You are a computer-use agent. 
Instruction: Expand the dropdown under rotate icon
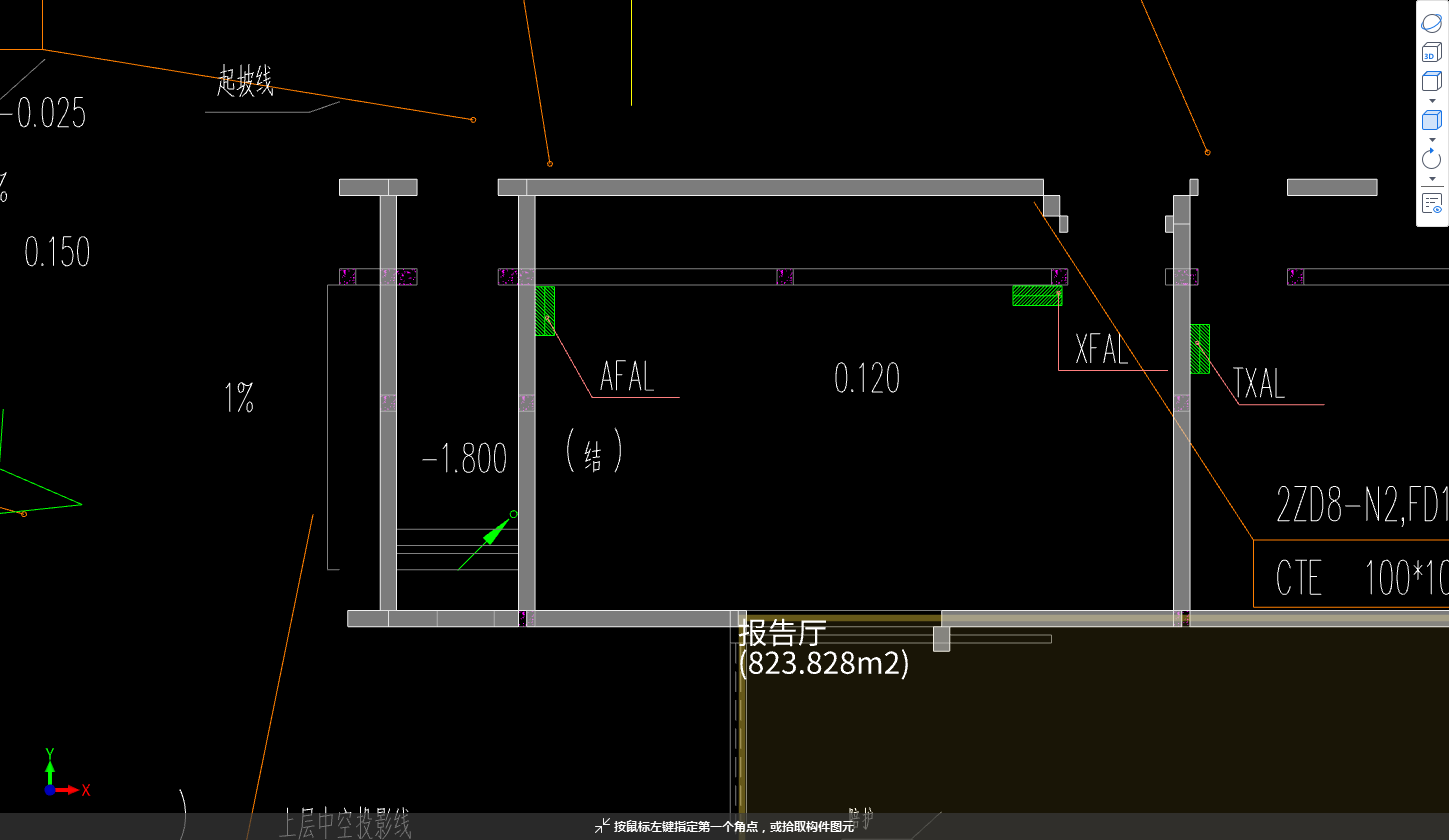tap(1431, 179)
